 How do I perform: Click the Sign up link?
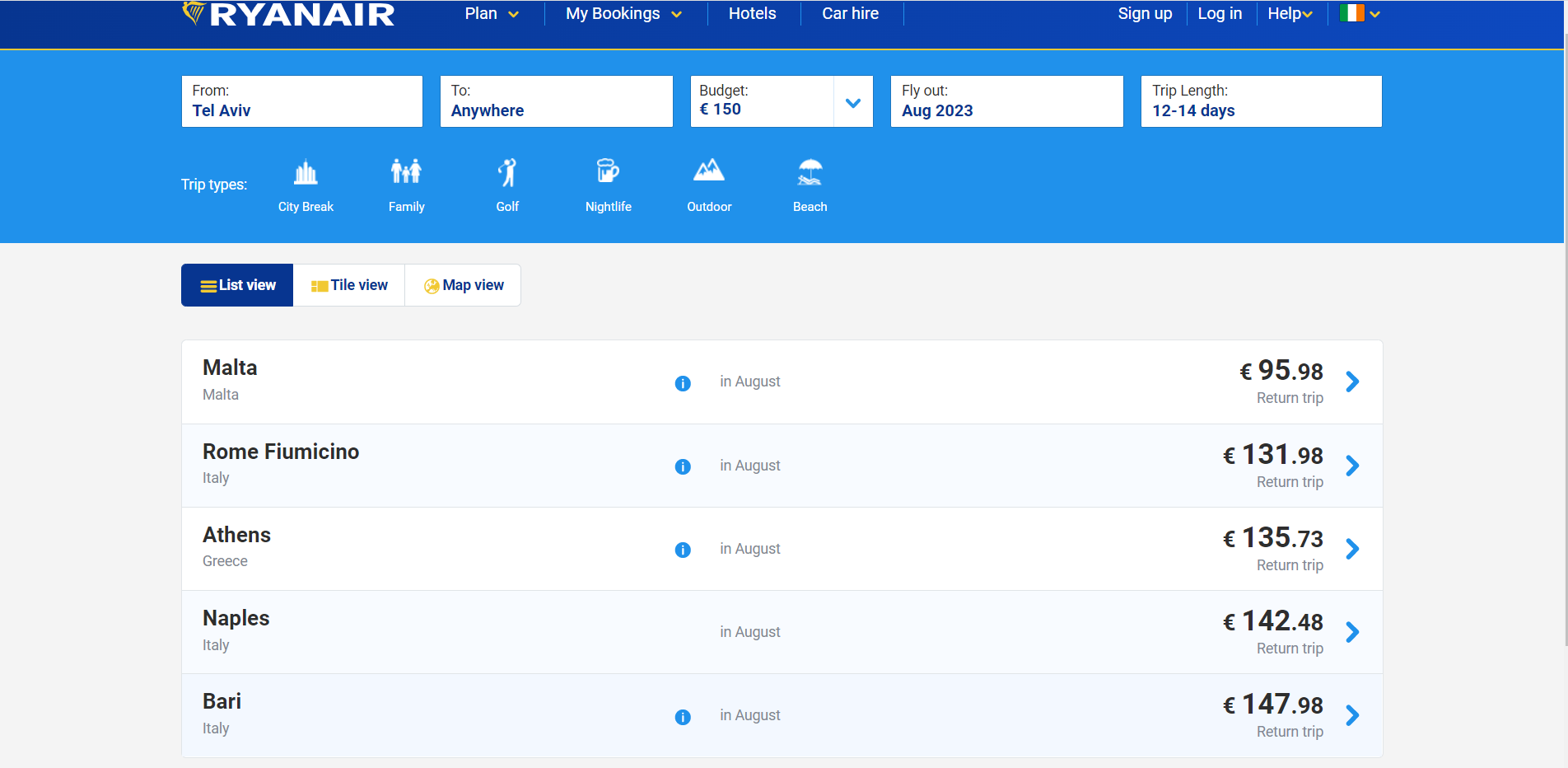coord(1145,14)
